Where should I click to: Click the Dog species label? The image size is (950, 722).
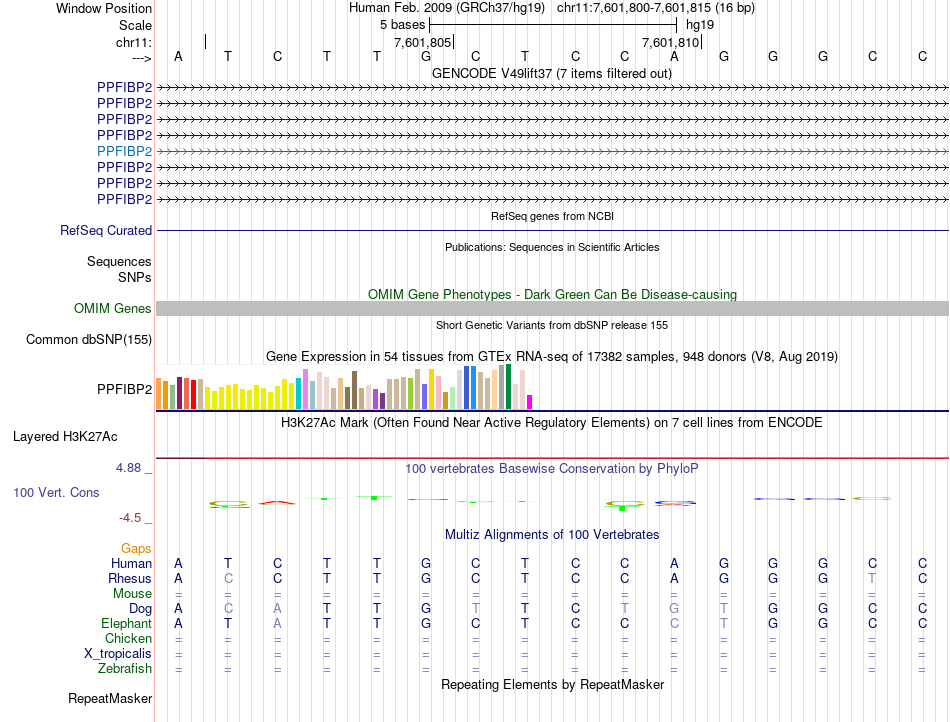pos(140,609)
